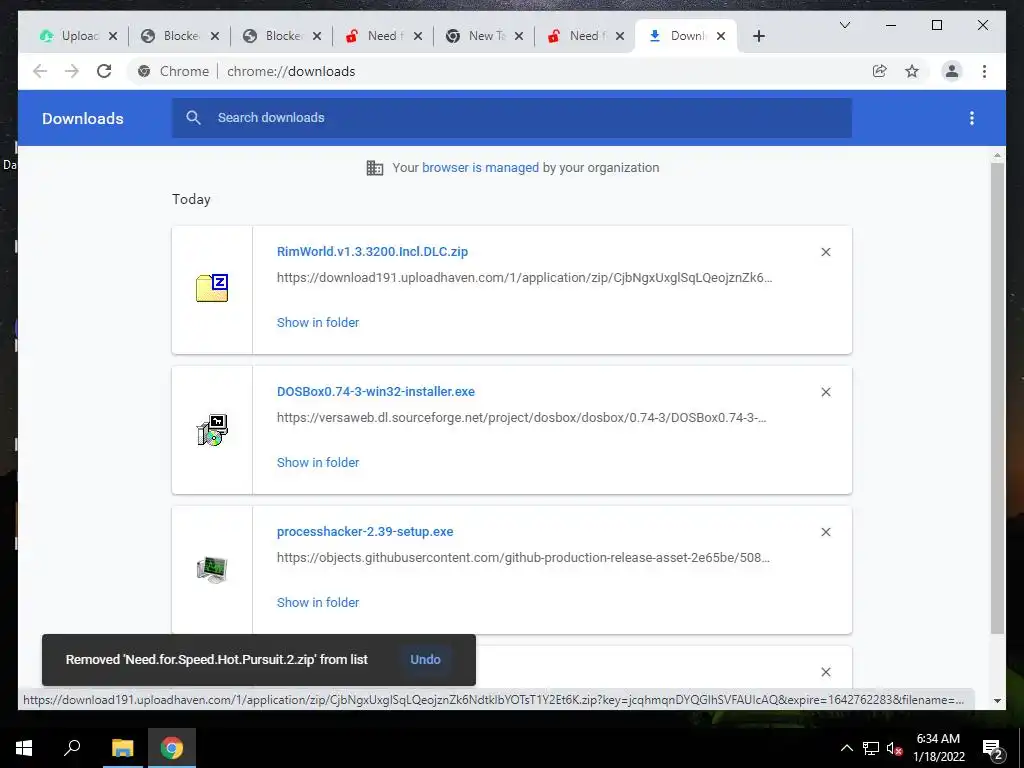Open DOSBox0.74-3-win32-installer.exe file link

(x=376, y=392)
